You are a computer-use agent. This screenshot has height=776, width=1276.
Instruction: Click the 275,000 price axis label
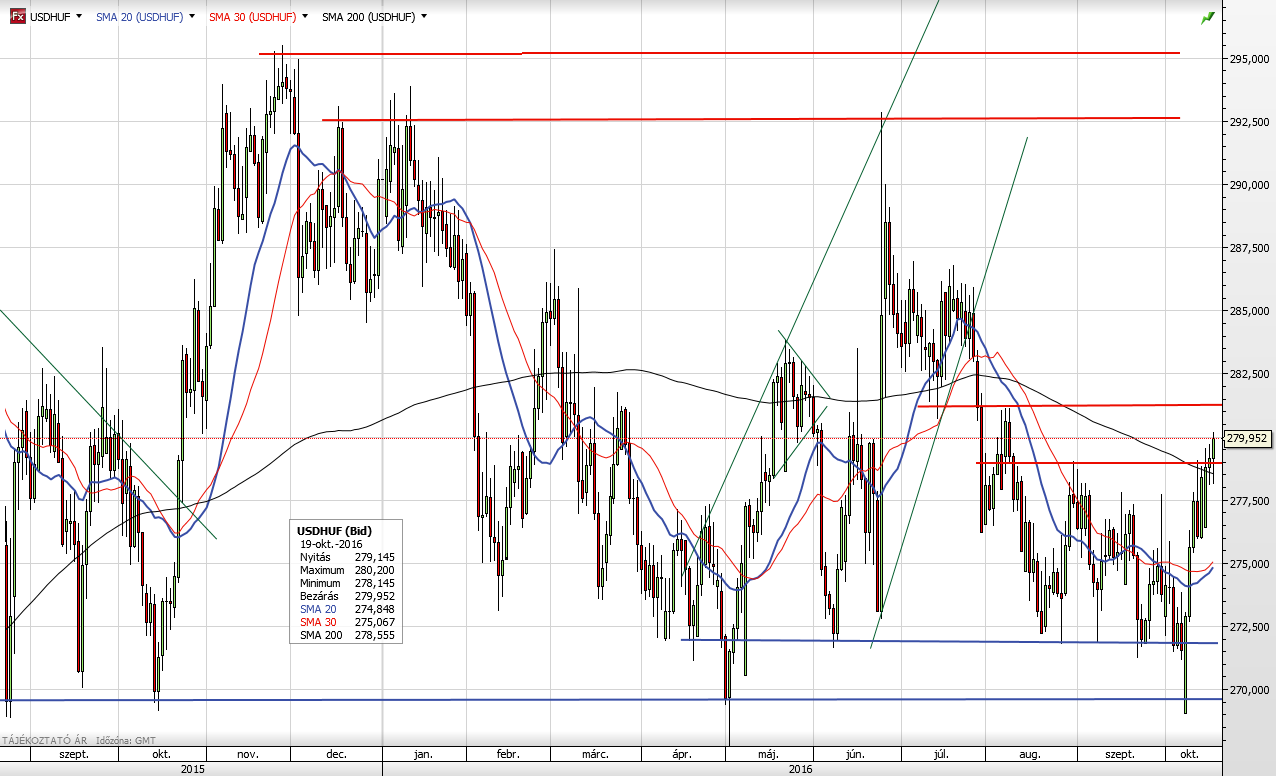click(1247, 564)
